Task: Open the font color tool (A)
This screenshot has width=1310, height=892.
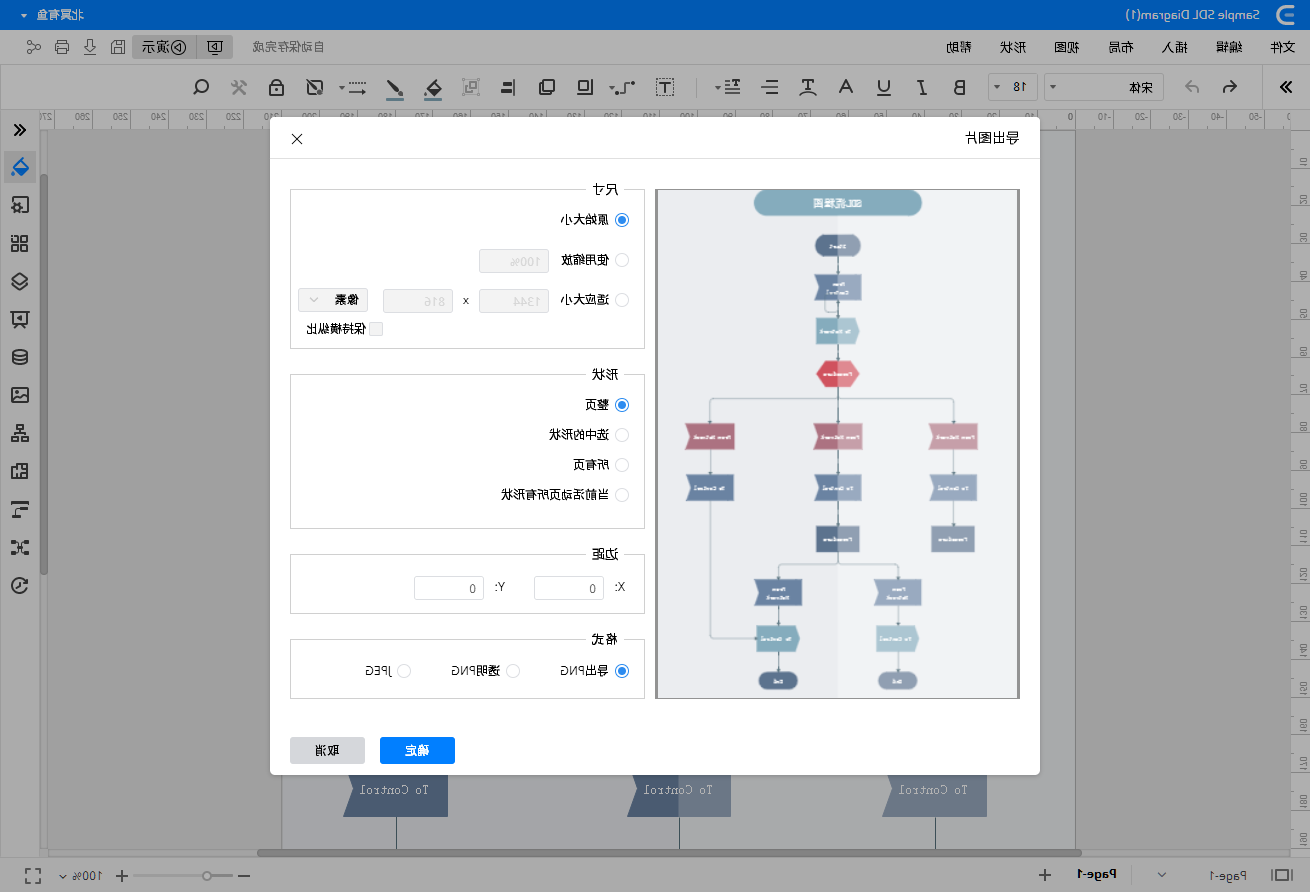Action: (846, 87)
